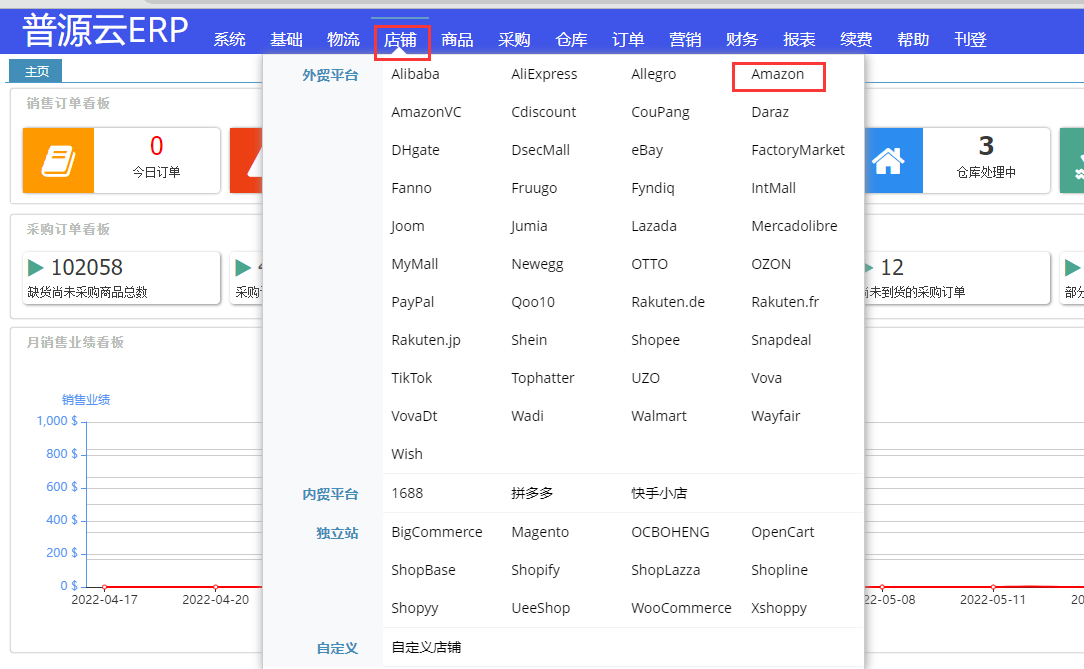Select the Shopee platform
The image size is (1084, 669).
[x=655, y=341]
